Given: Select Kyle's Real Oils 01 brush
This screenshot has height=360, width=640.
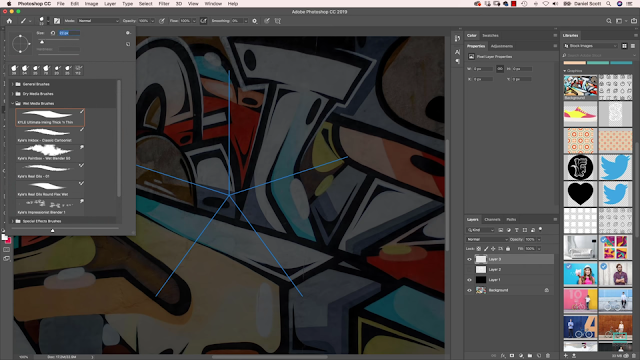Looking at the screenshot, I should (50, 171).
